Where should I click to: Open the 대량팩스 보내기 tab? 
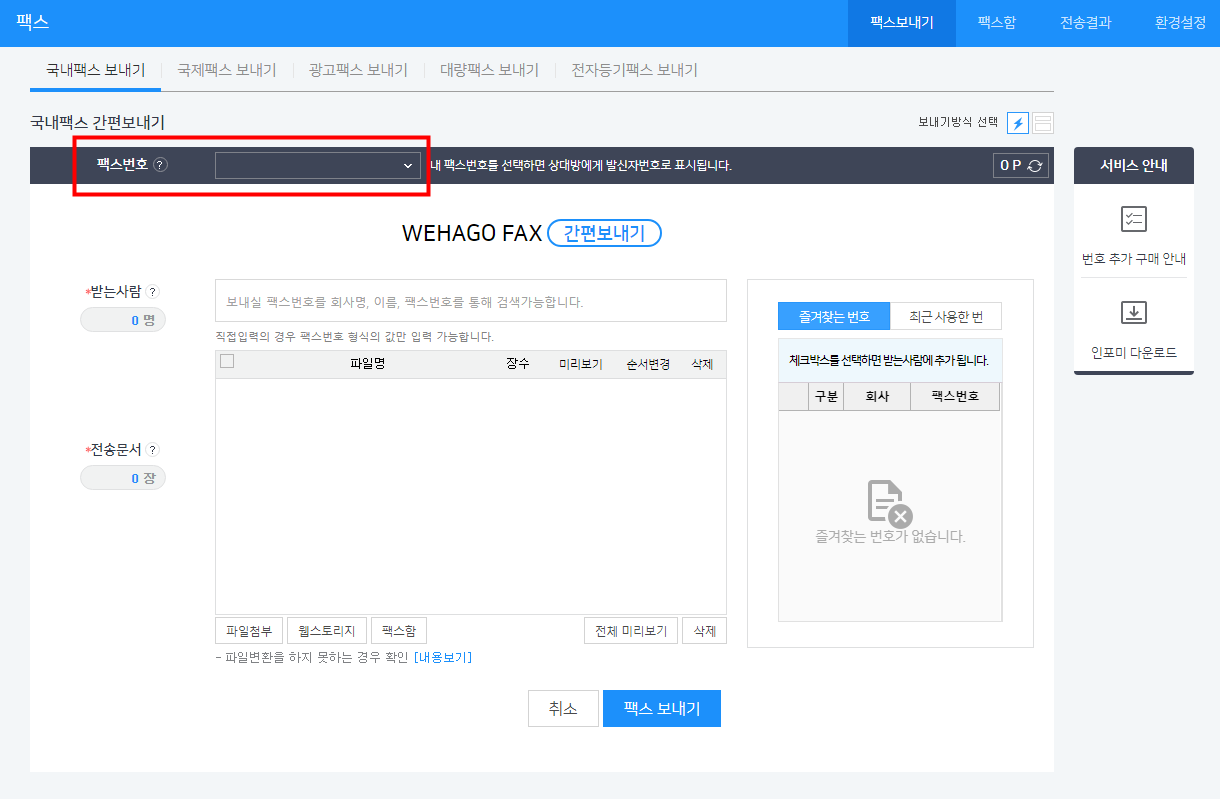tap(489, 70)
